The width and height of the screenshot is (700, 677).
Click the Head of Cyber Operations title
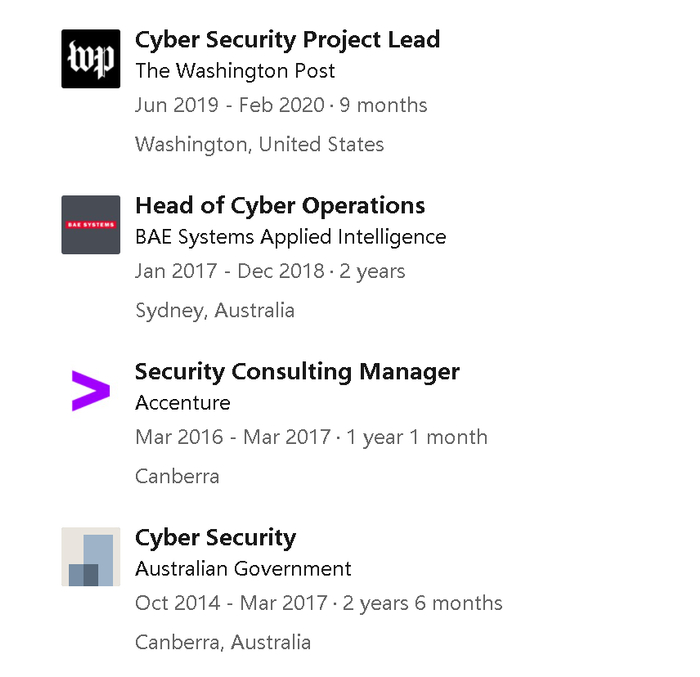point(280,206)
